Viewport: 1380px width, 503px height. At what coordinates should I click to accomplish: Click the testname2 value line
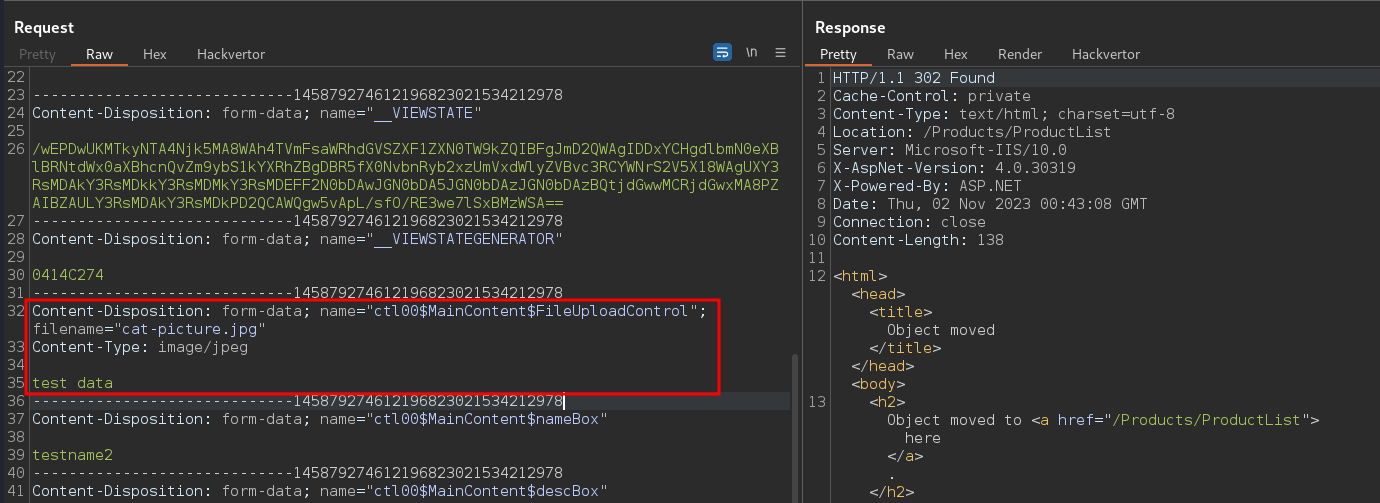pos(73,455)
